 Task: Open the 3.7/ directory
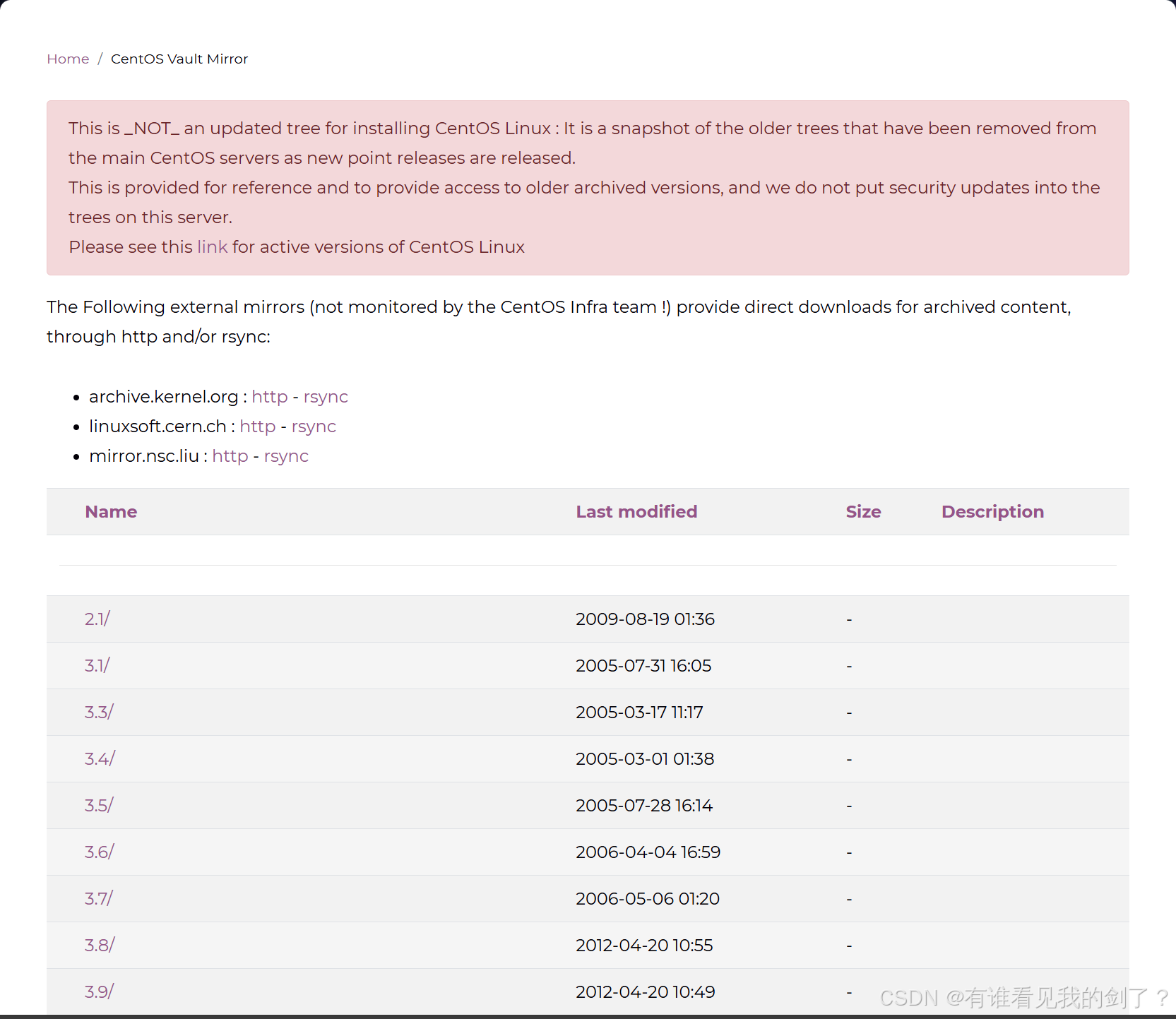tap(99, 898)
